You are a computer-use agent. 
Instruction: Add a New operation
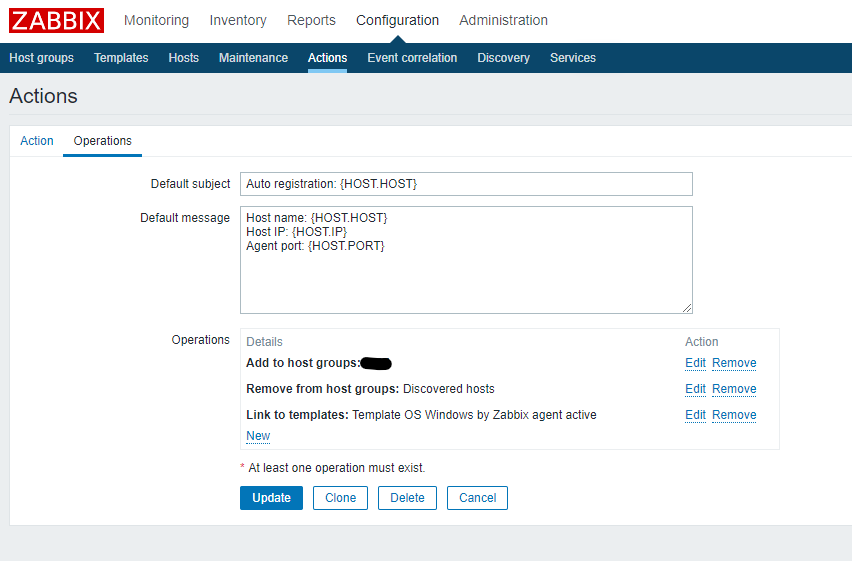point(258,436)
